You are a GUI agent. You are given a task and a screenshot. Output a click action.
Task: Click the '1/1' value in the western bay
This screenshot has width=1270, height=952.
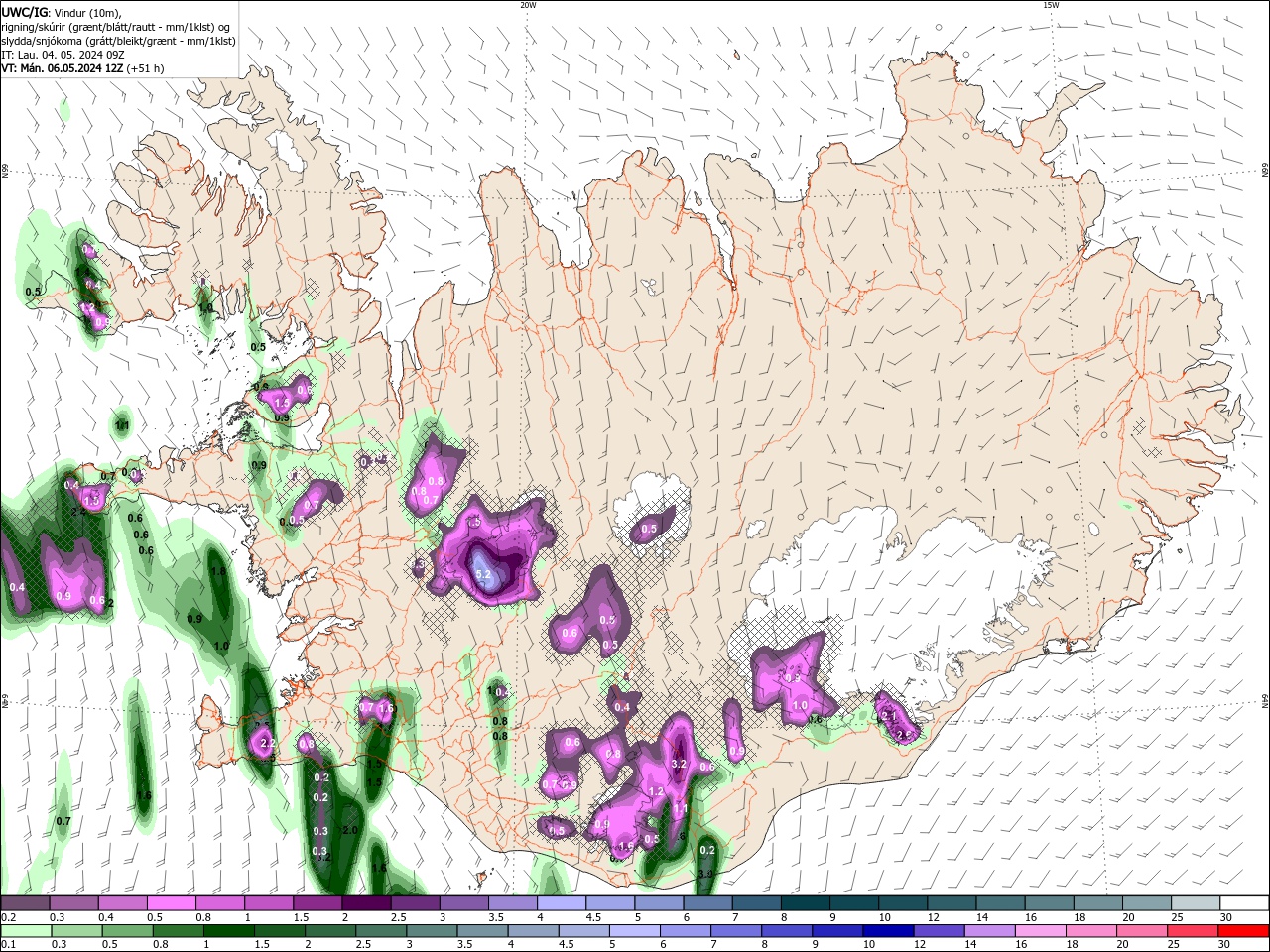tap(122, 425)
